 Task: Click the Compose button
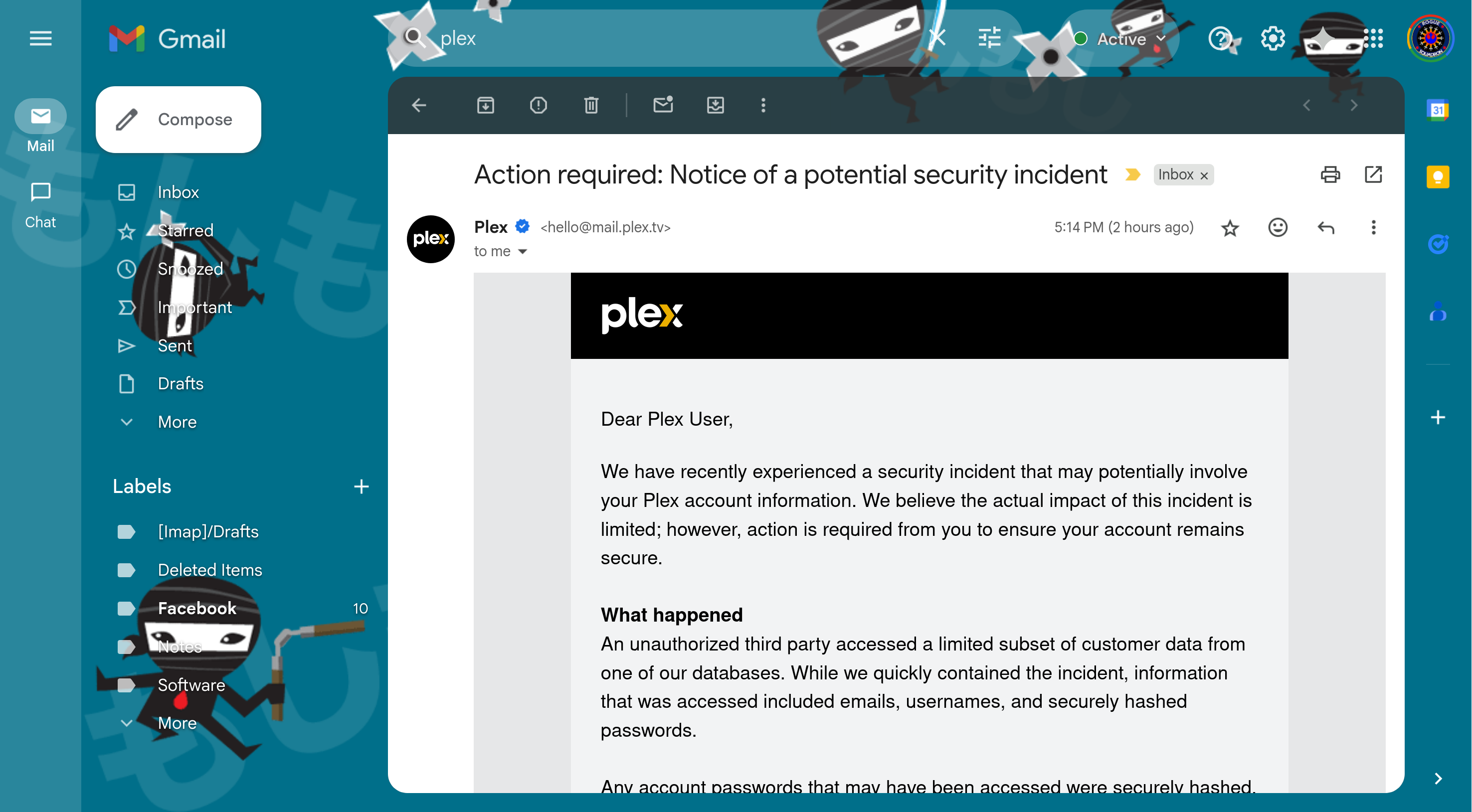point(179,119)
